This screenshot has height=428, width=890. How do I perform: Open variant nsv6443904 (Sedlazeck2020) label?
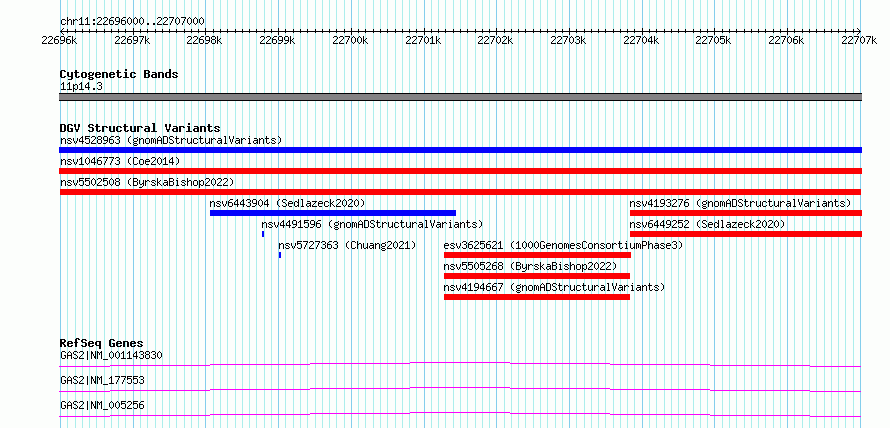(x=287, y=203)
